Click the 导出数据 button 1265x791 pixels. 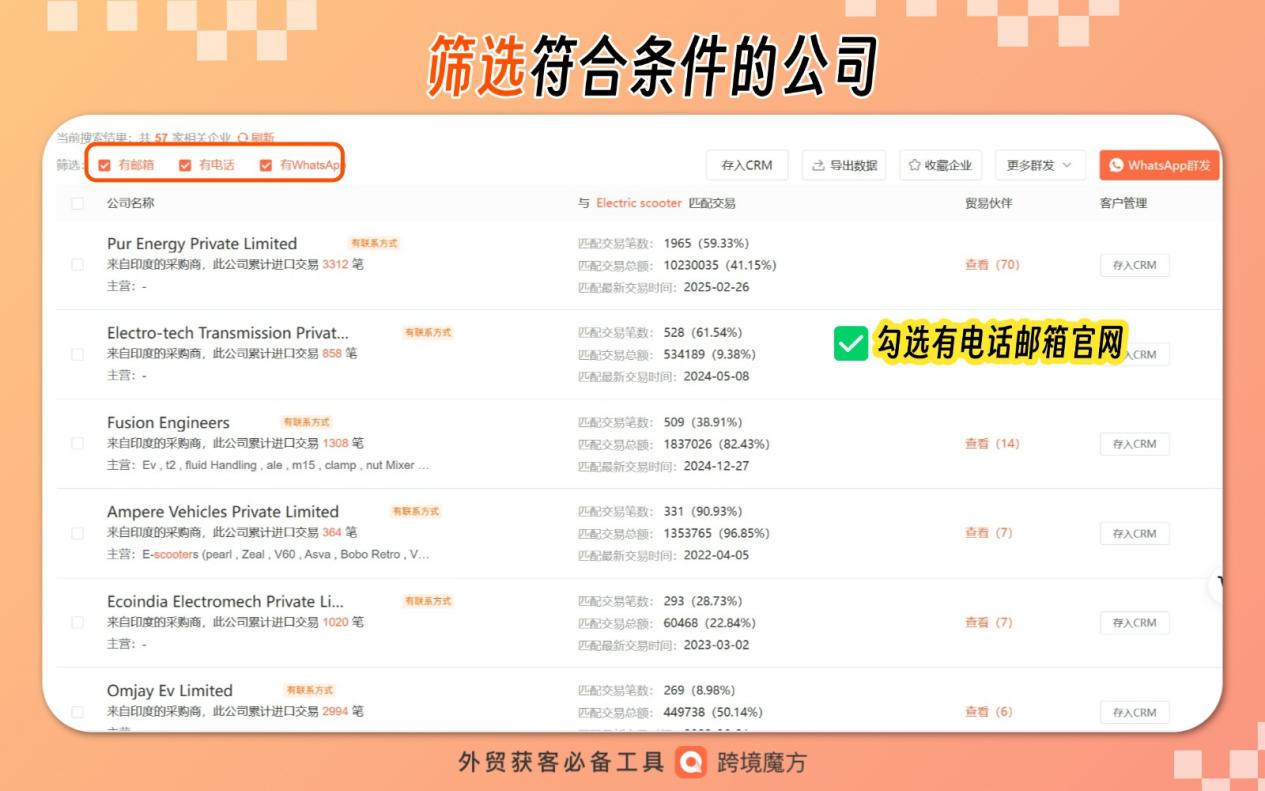tap(844, 165)
